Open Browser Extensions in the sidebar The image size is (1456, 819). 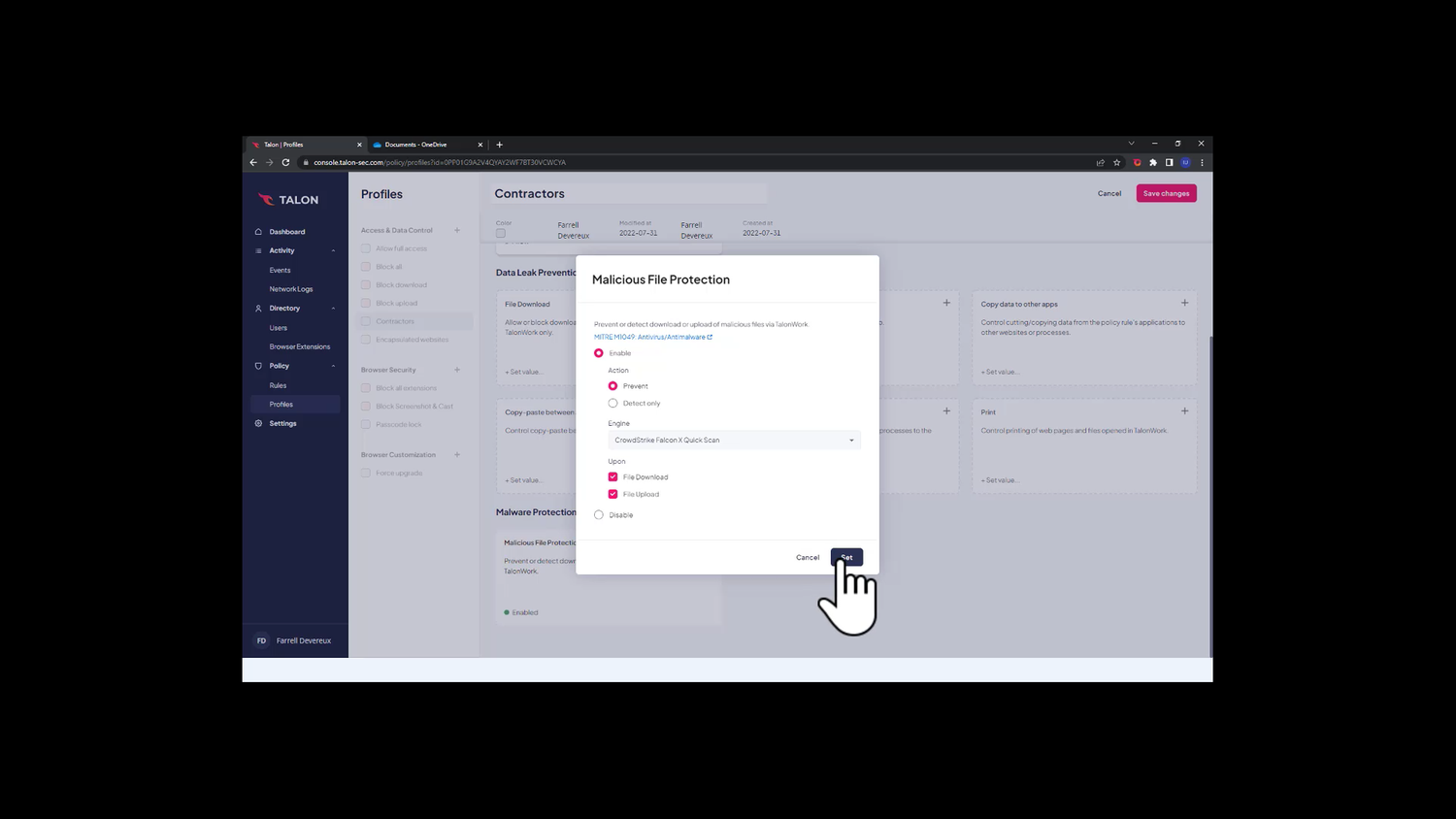tap(300, 346)
